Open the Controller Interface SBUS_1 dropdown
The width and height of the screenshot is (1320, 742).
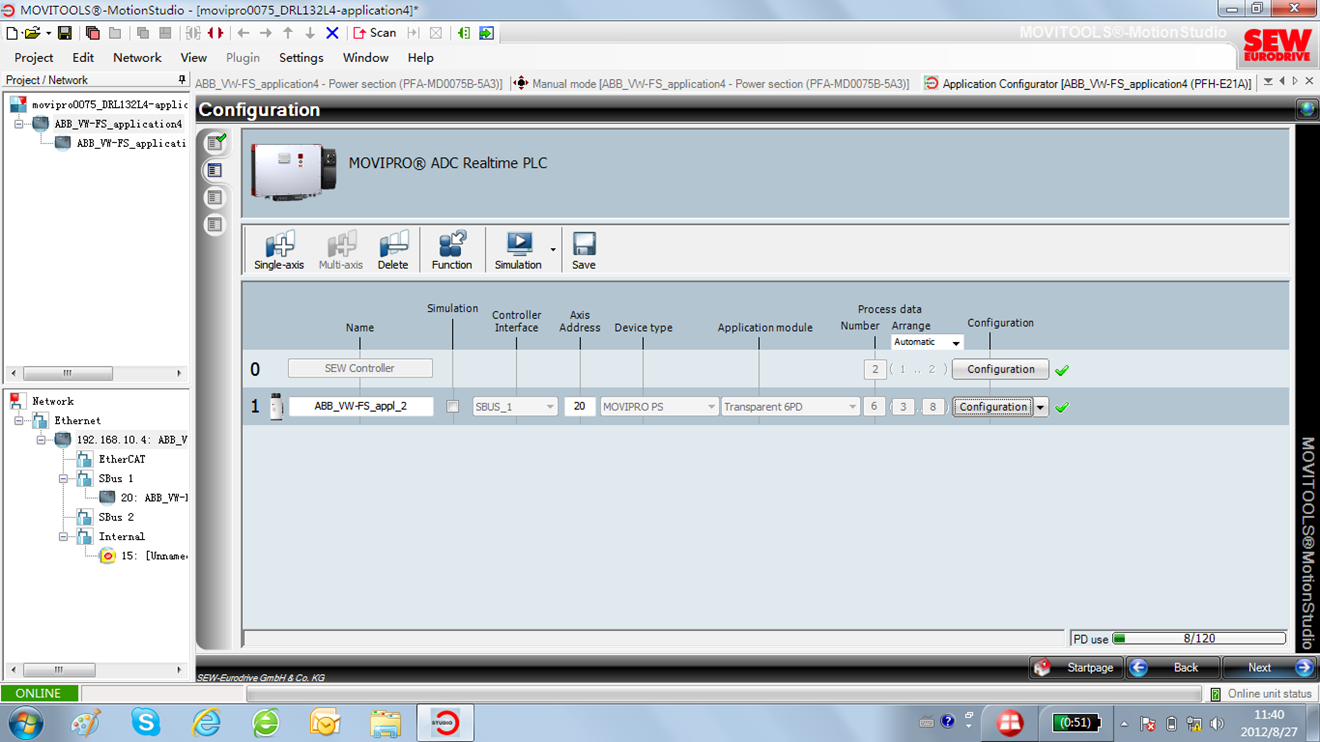515,407
